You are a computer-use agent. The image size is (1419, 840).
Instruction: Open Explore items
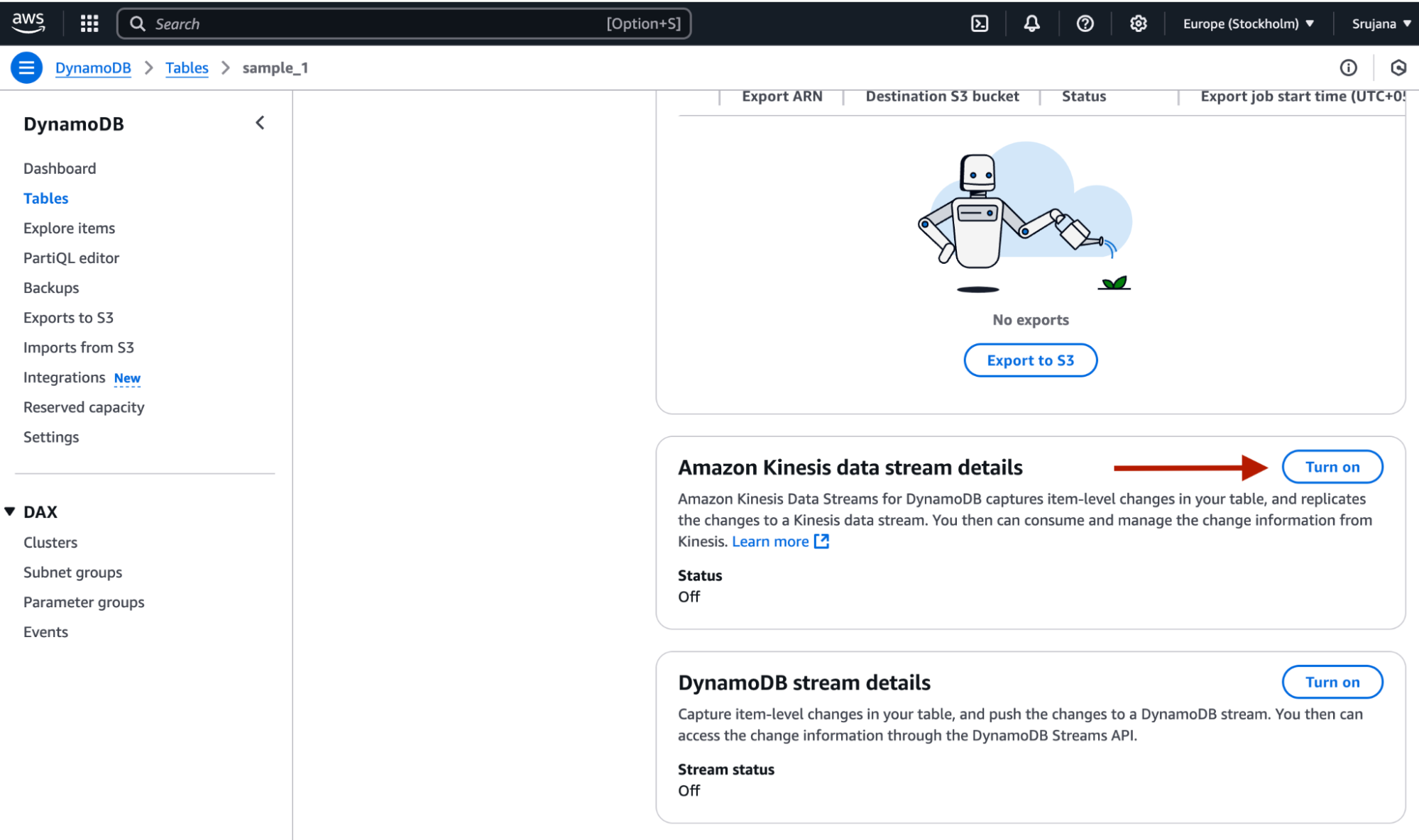(x=69, y=228)
